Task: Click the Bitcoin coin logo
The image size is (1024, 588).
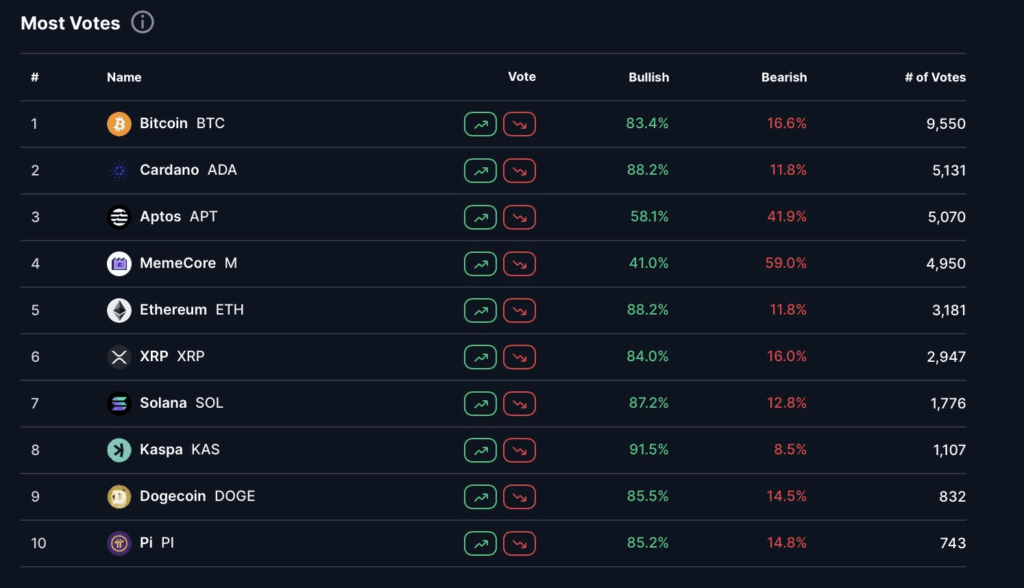Action: click(x=119, y=124)
